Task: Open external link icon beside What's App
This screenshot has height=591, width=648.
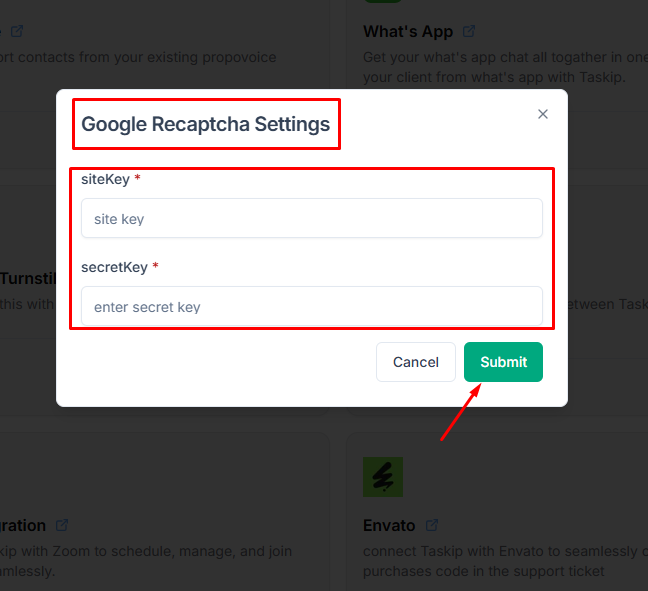Action: 469,31
